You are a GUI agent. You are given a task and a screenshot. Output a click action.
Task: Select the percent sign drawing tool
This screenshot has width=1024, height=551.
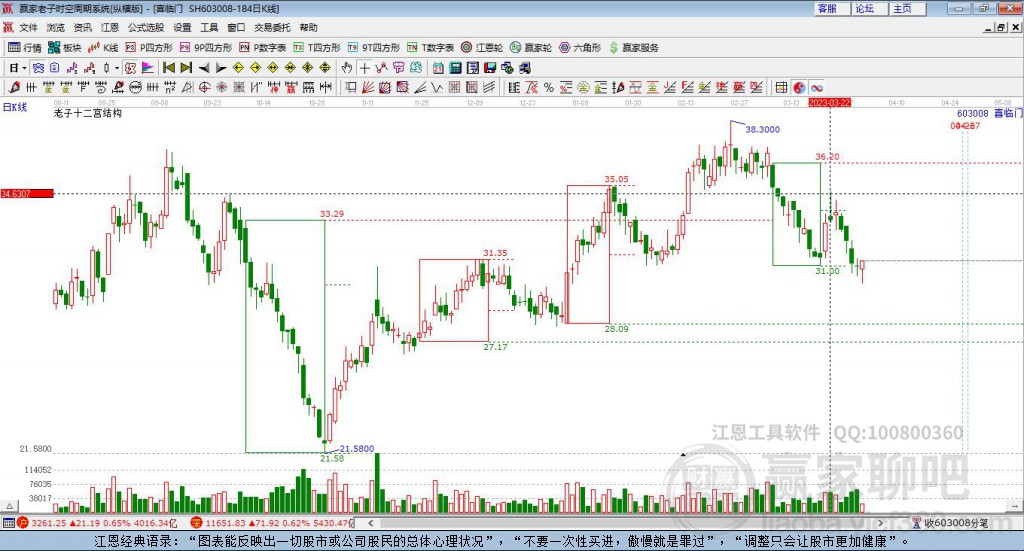click(549, 87)
